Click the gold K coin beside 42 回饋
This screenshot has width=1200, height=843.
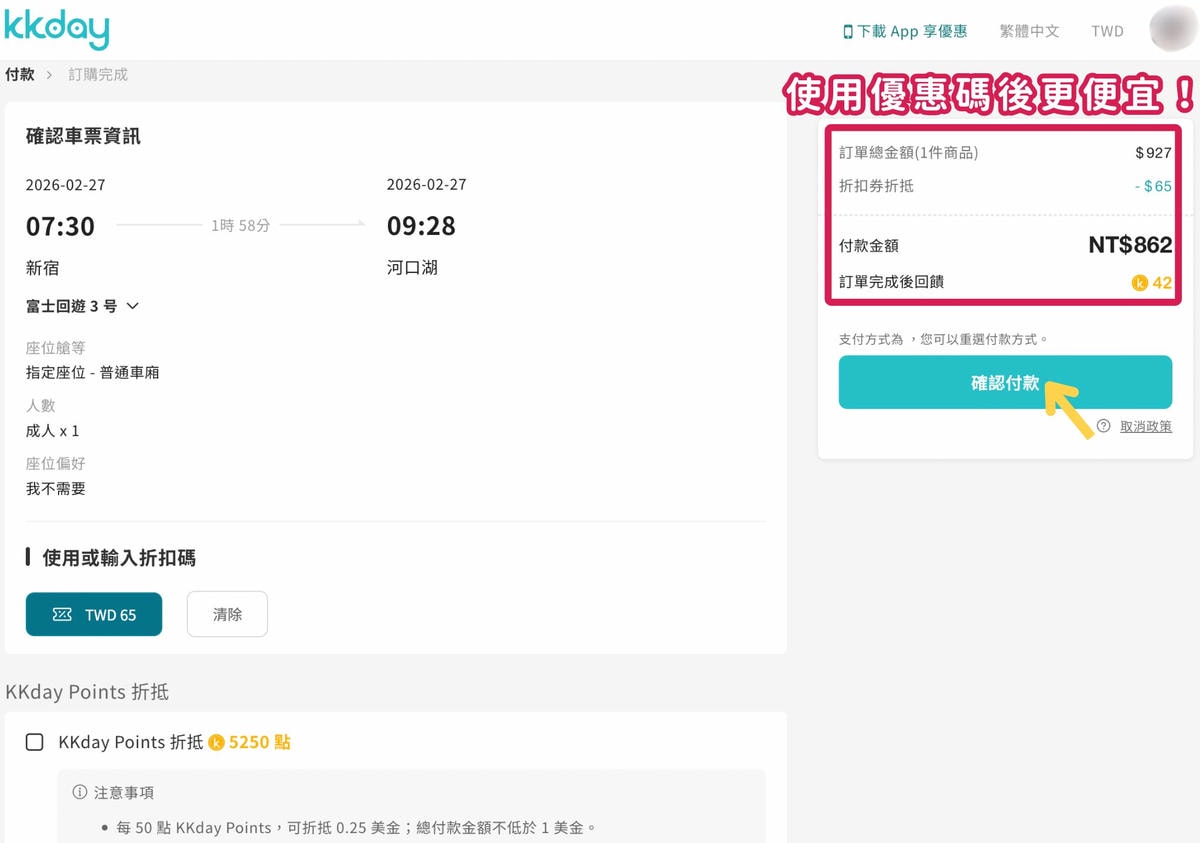pyautogui.click(x=1140, y=283)
